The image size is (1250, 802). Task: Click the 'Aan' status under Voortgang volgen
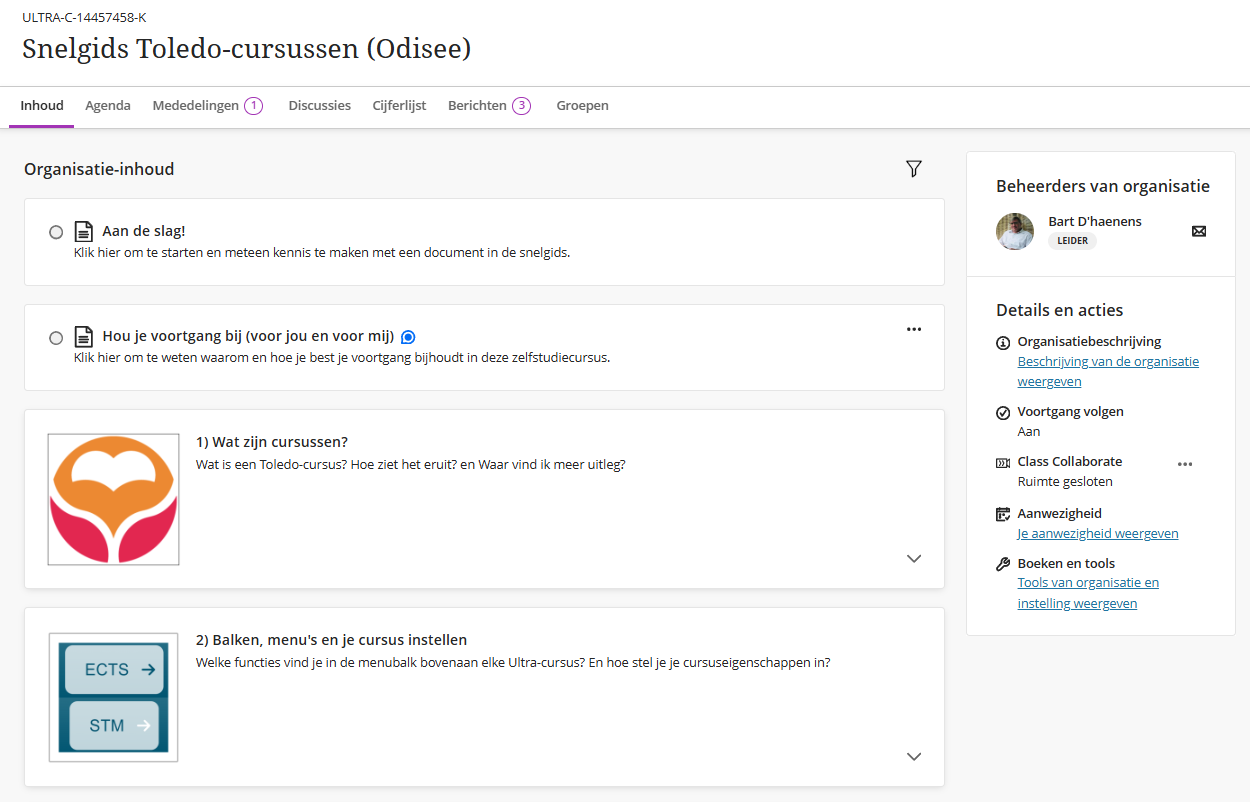pos(1029,432)
